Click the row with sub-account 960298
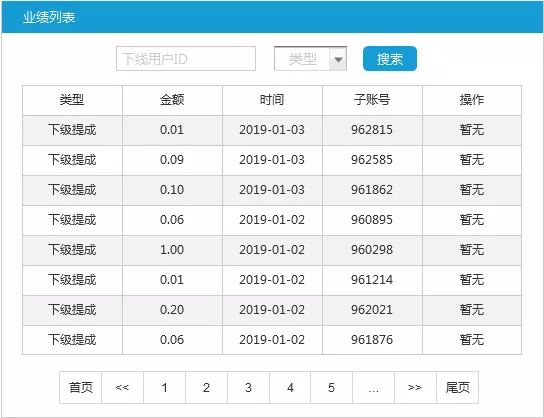Viewport: 544px width, 418px height. (272, 250)
